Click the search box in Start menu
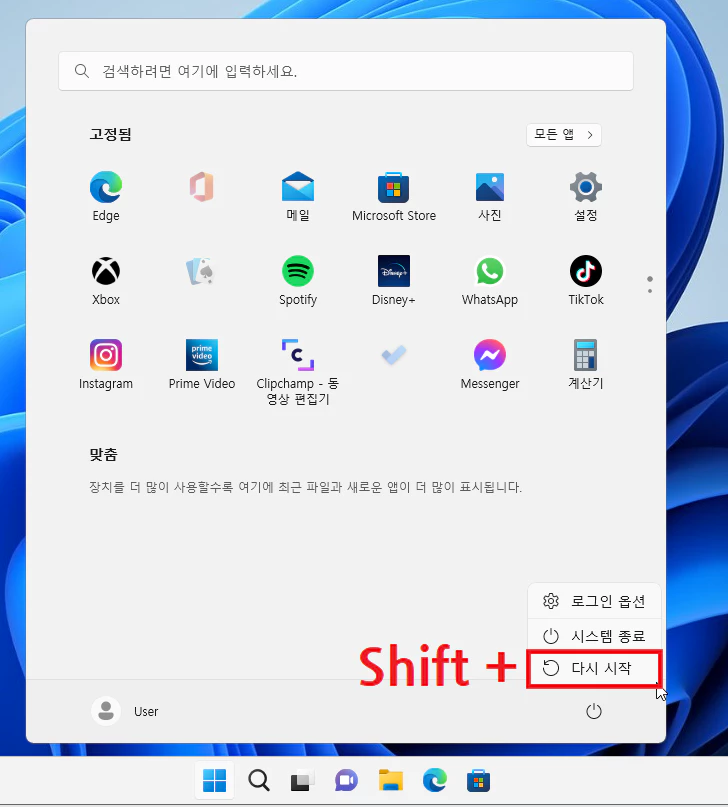The height and width of the screenshot is (807, 728). pos(346,71)
